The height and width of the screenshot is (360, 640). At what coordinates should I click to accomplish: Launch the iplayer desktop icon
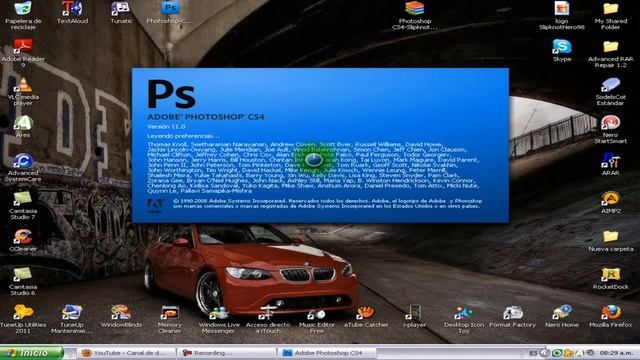[x=414, y=313]
